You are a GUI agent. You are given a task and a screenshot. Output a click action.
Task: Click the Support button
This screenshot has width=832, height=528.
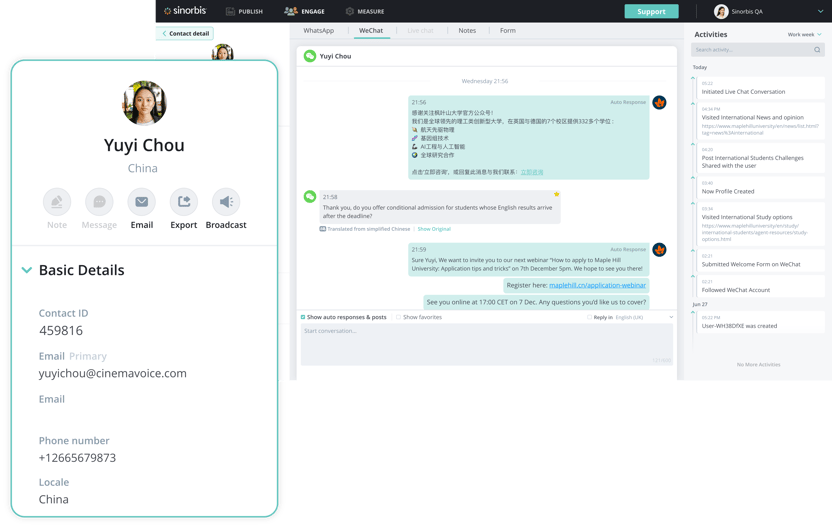651,12
